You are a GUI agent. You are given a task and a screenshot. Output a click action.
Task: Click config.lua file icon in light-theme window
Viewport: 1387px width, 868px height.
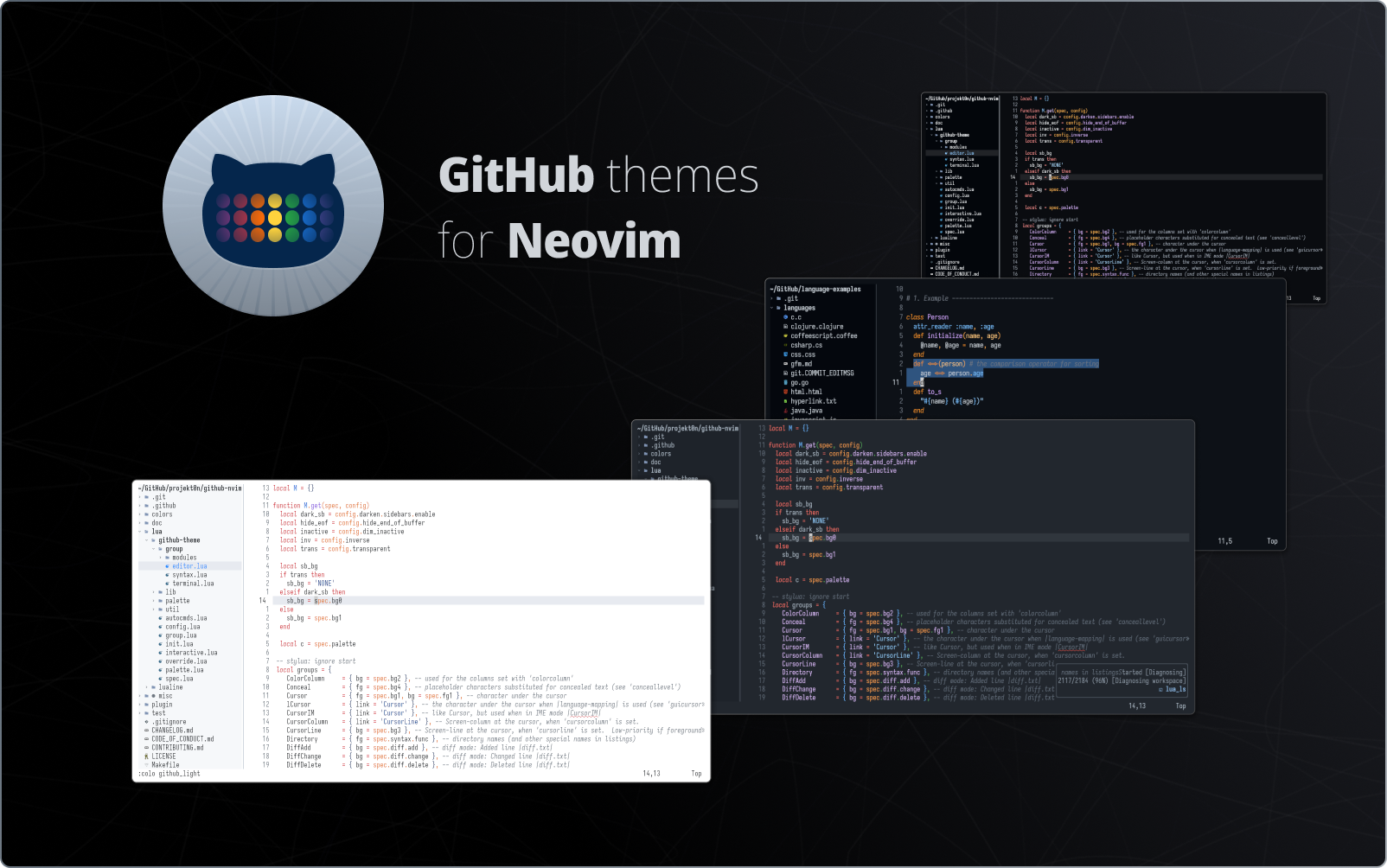point(161,627)
